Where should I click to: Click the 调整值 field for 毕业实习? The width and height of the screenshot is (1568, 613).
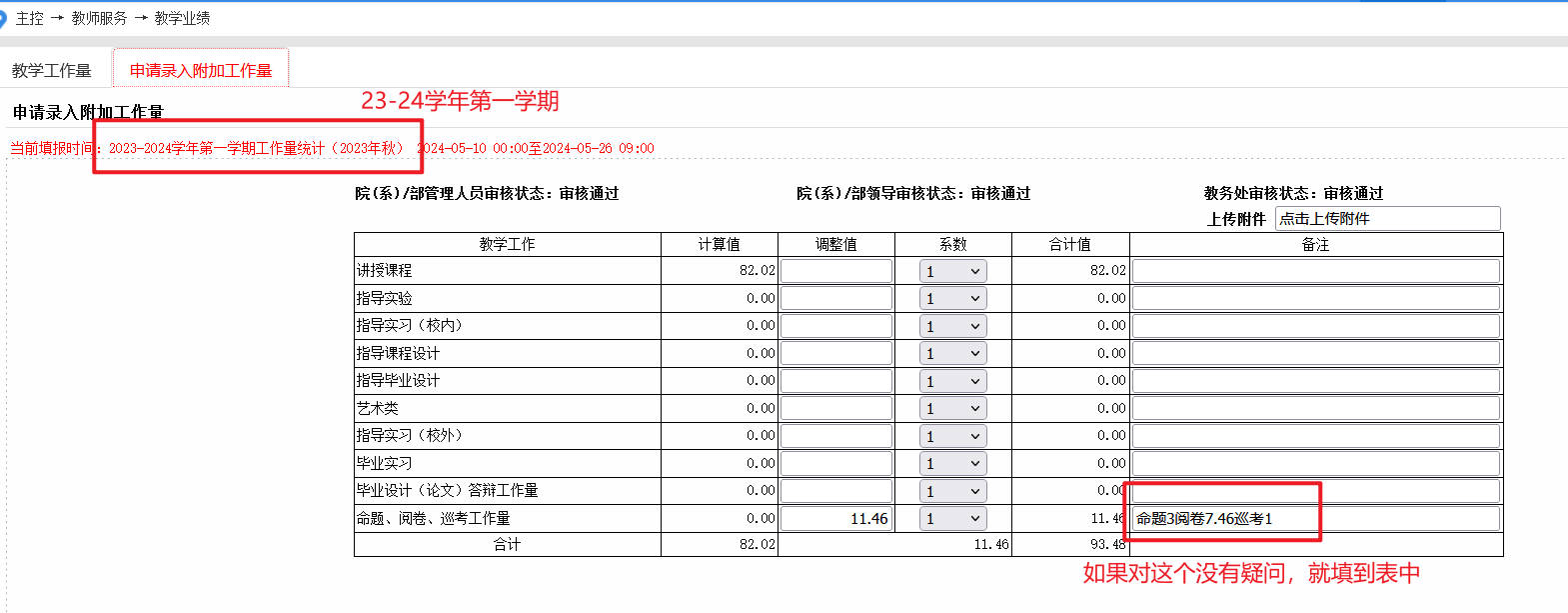836,463
